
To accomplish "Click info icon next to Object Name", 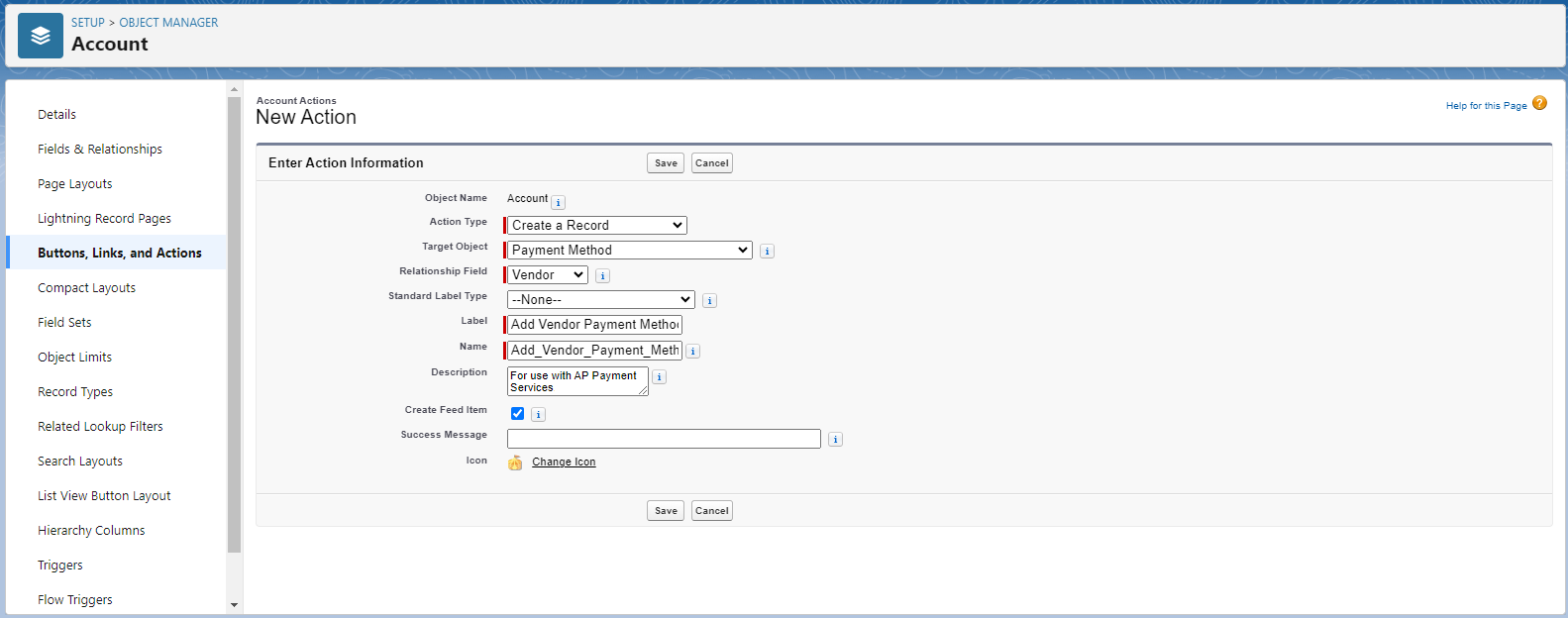I will tap(558, 202).
